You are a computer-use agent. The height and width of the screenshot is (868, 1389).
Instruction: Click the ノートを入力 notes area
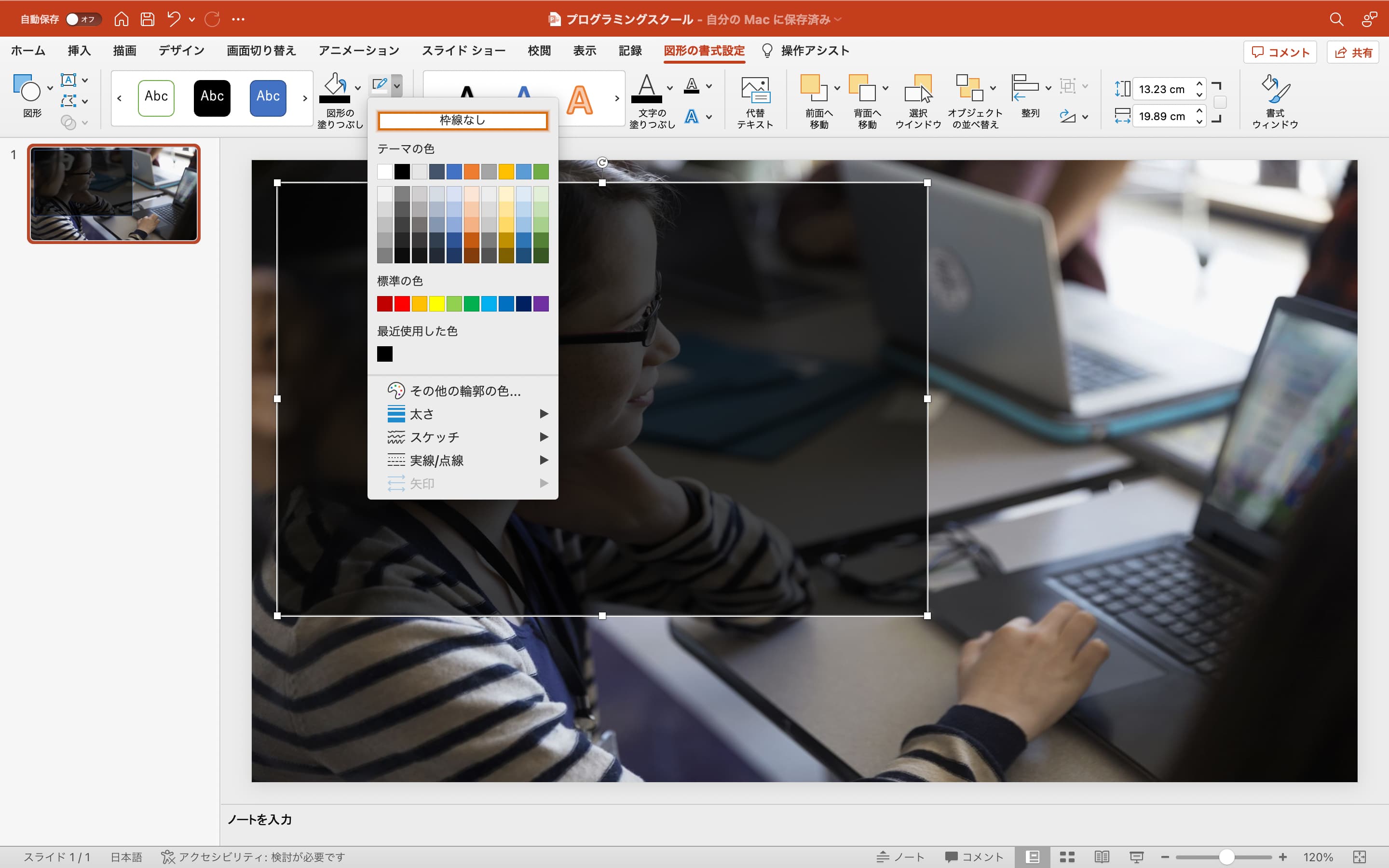(259, 820)
